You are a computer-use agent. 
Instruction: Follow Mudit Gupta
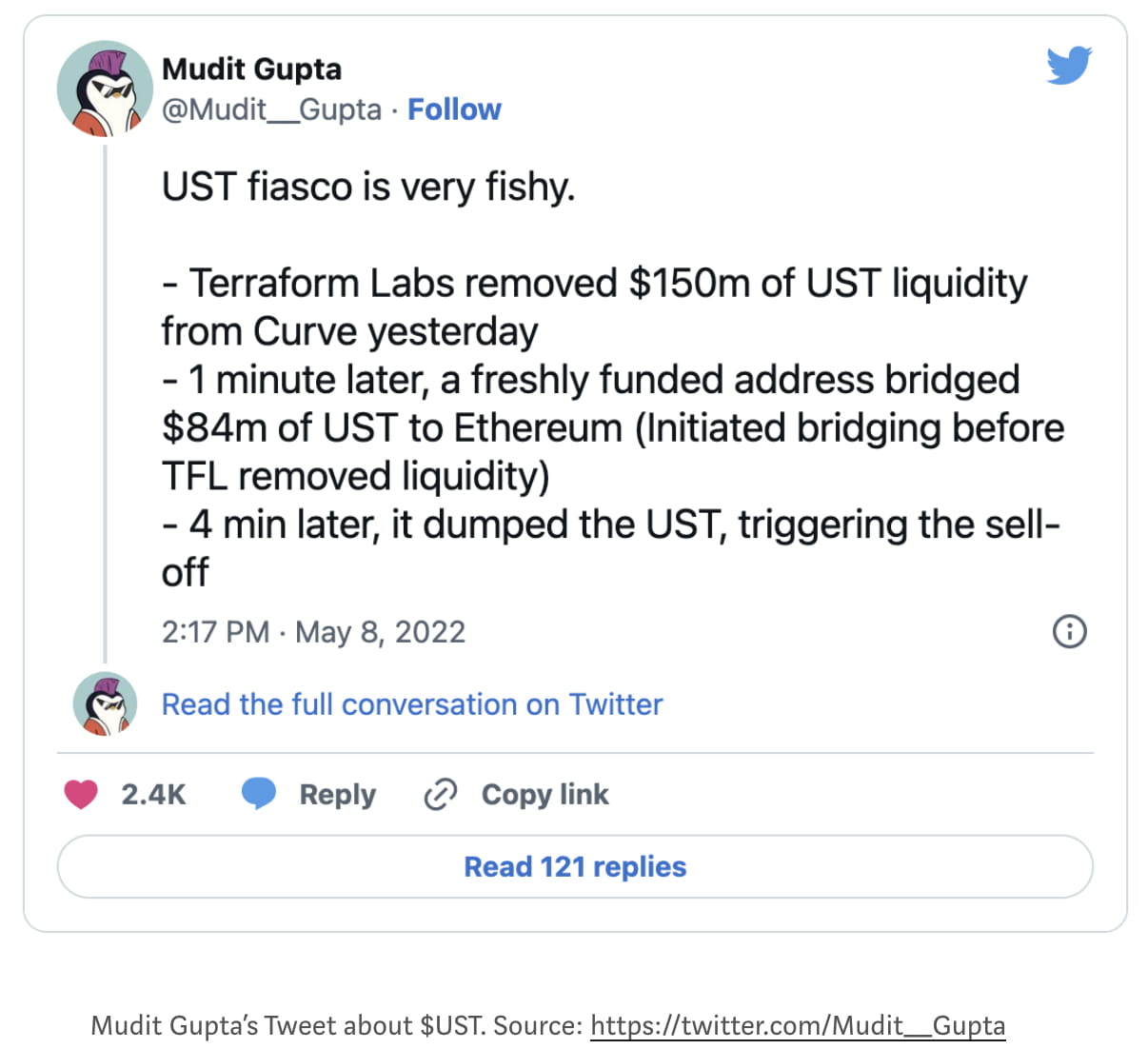tap(454, 109)
